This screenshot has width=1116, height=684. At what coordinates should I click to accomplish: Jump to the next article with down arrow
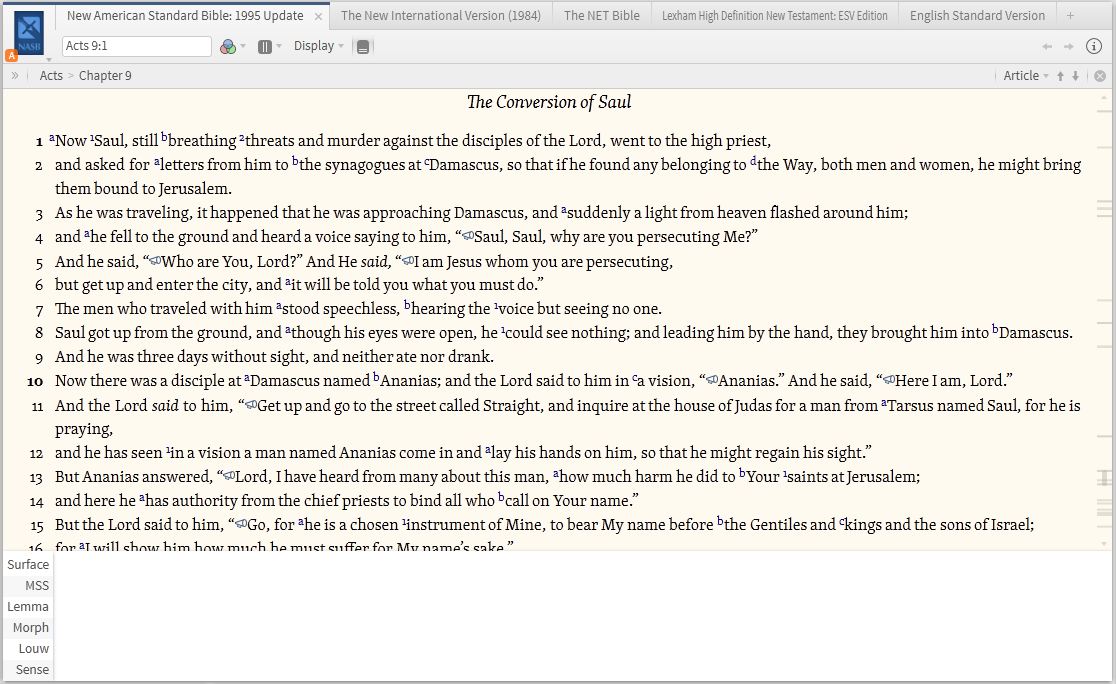(1075, 76)
